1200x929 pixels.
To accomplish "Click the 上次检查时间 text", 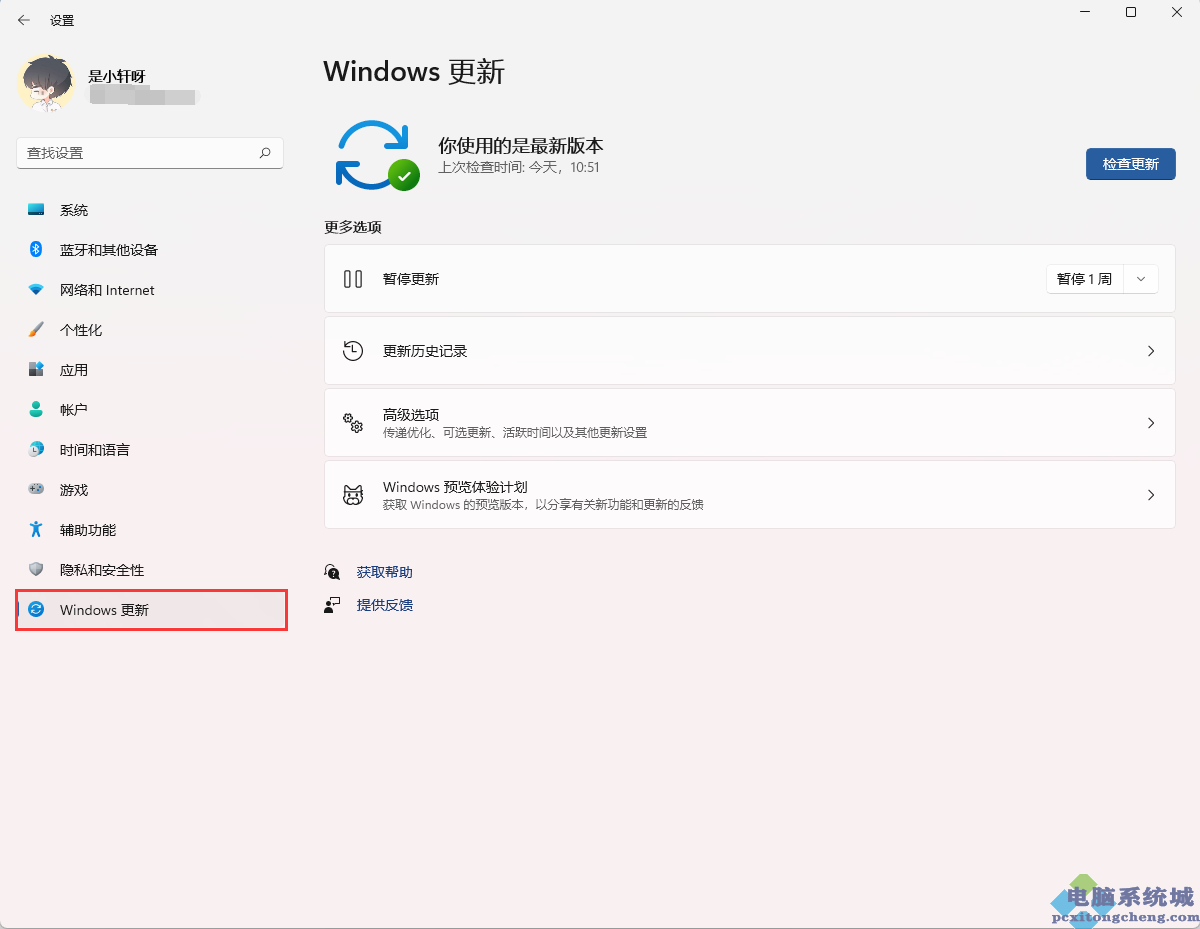I will point(519,168).
